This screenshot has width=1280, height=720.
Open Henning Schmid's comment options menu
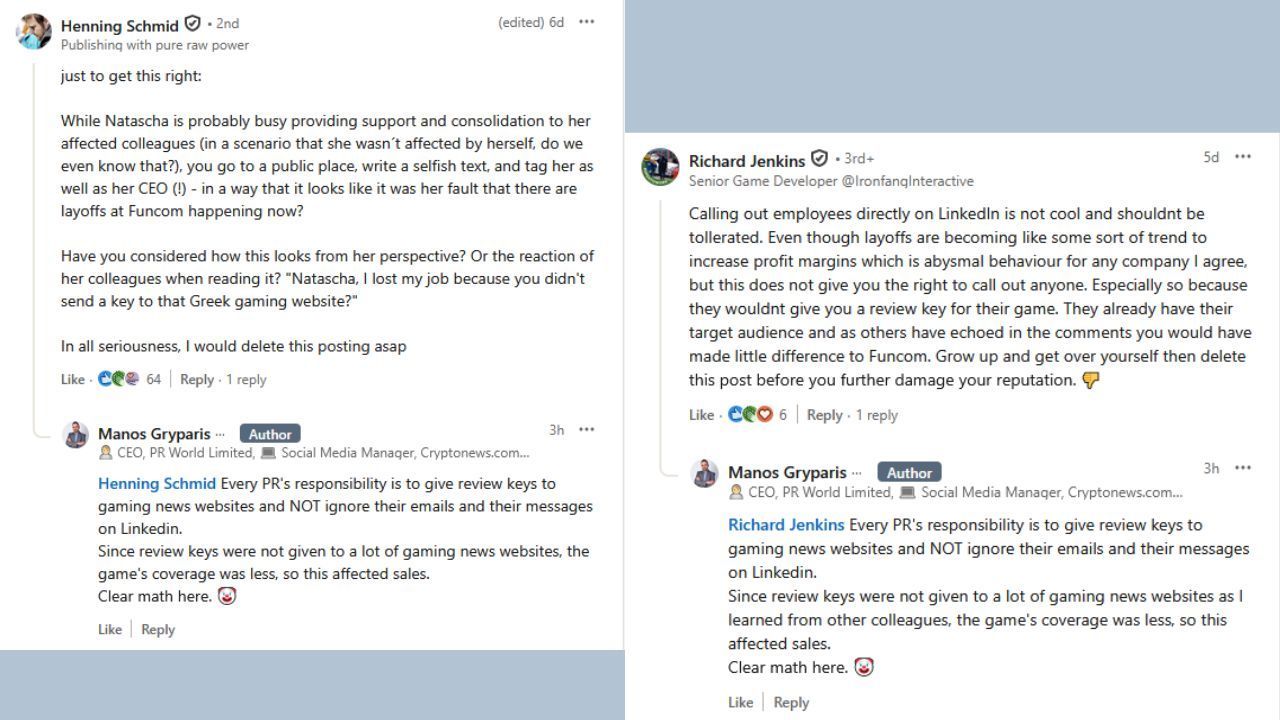[587, 22]
